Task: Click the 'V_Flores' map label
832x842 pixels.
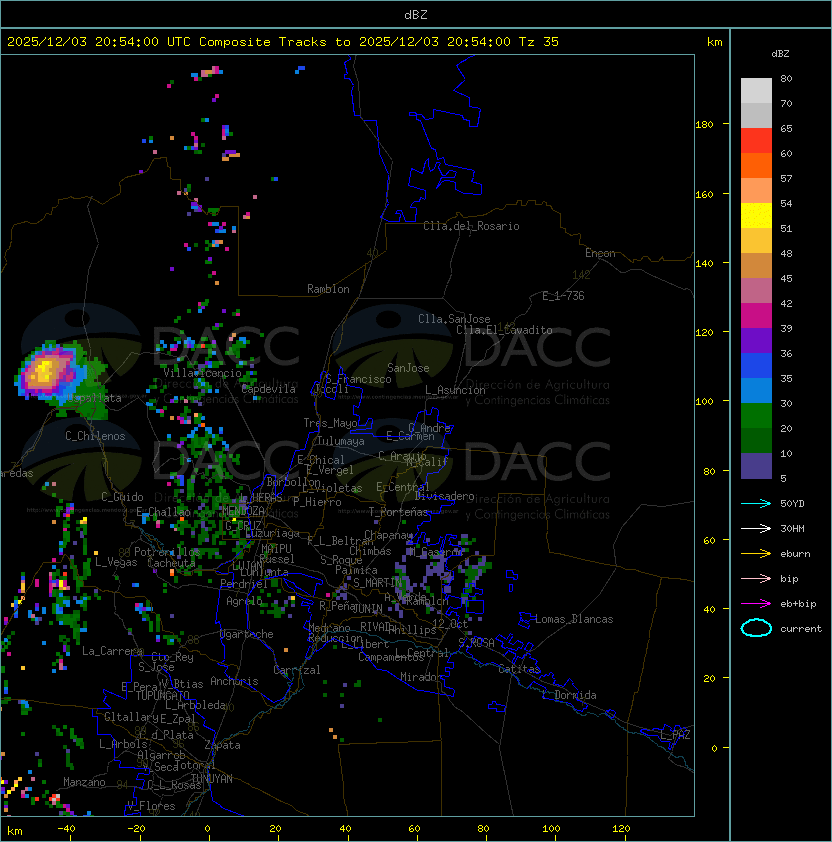Action: click(151, 806)
